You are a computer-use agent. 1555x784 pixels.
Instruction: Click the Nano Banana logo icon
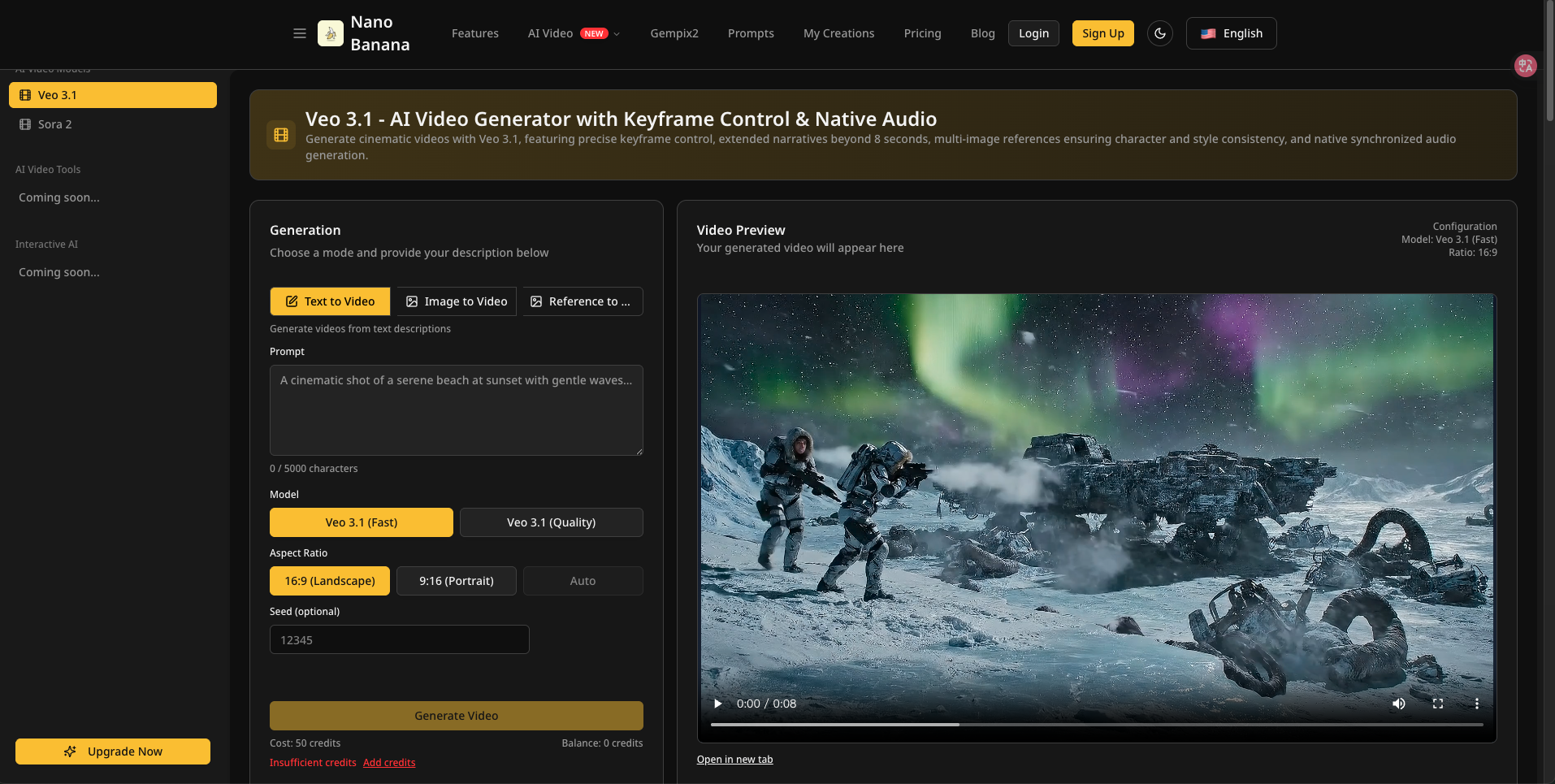click(331, 33)
